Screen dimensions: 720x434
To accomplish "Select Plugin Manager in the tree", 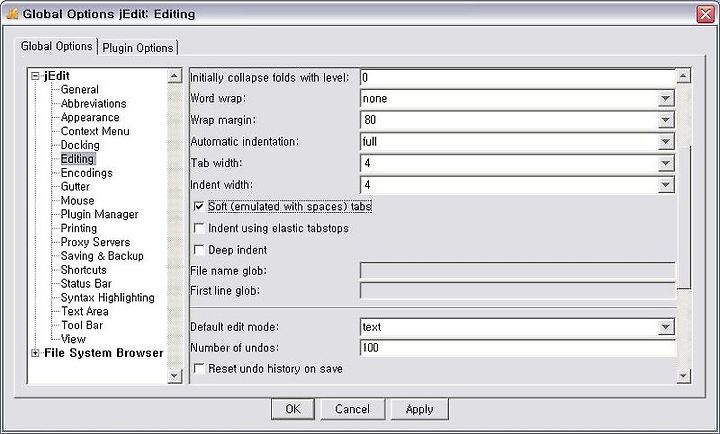I will click(99, 214).
